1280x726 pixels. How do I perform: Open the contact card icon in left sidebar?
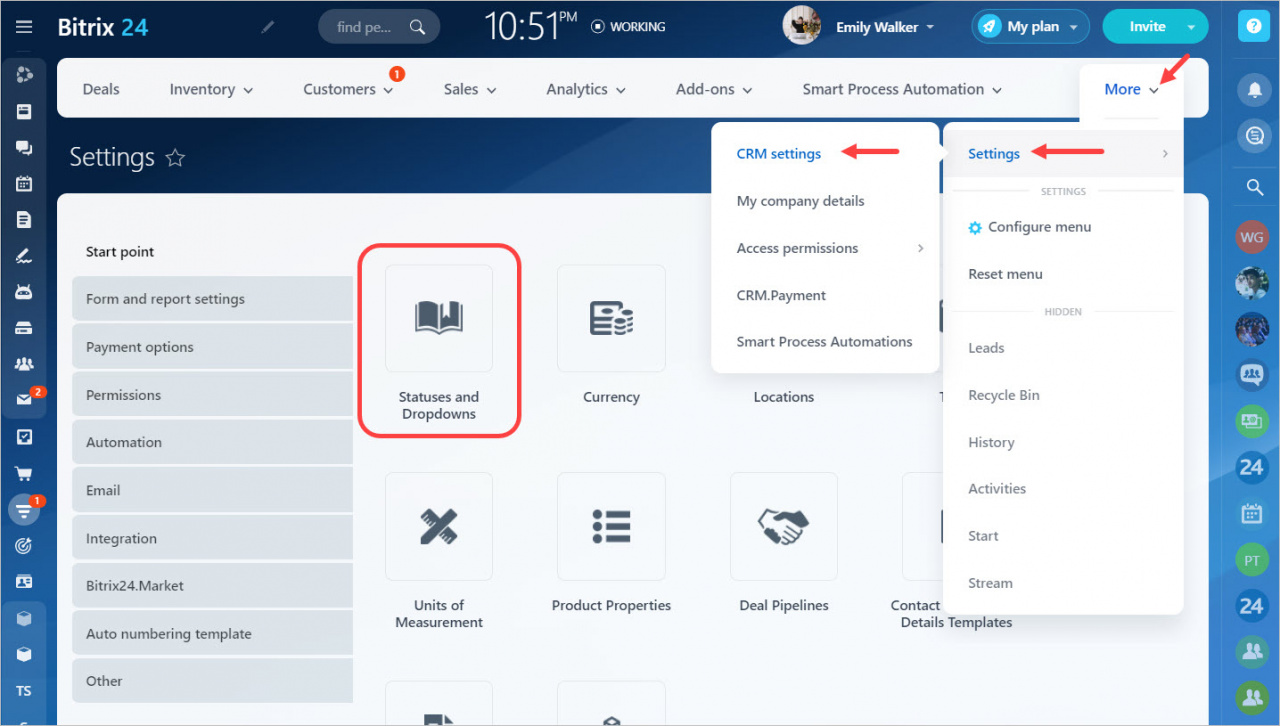(24, 582)
